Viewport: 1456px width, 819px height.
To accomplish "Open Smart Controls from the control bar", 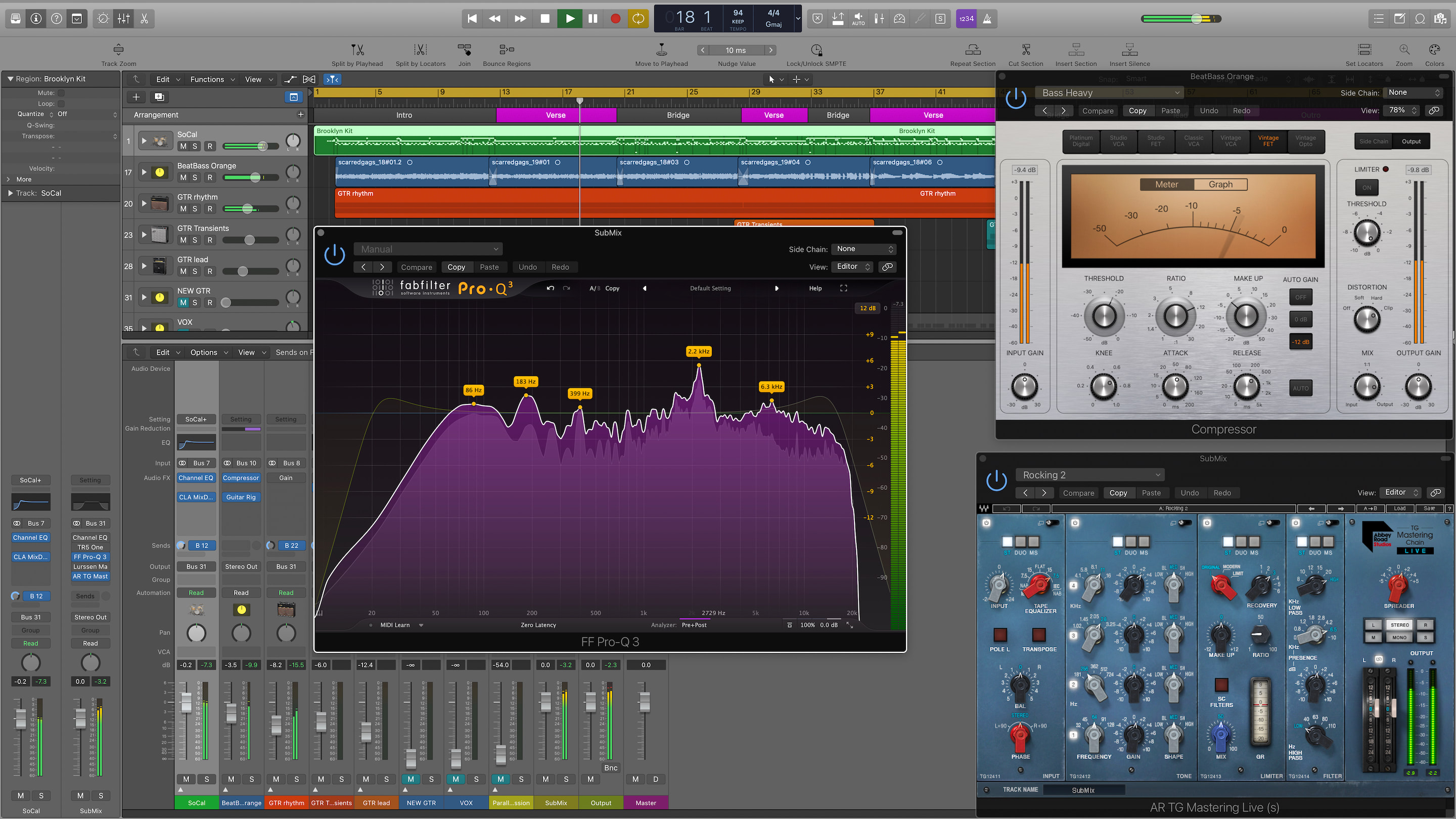I will 104,19.
